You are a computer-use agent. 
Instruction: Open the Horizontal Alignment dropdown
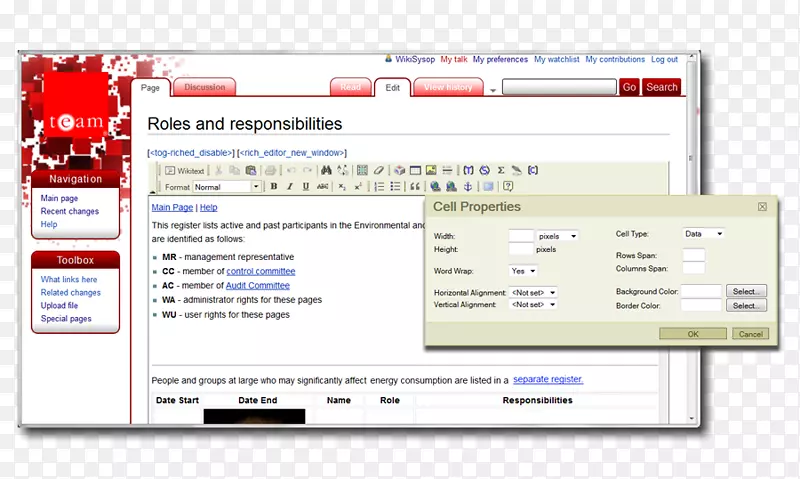pyautogui.click(x=533, y=293)
